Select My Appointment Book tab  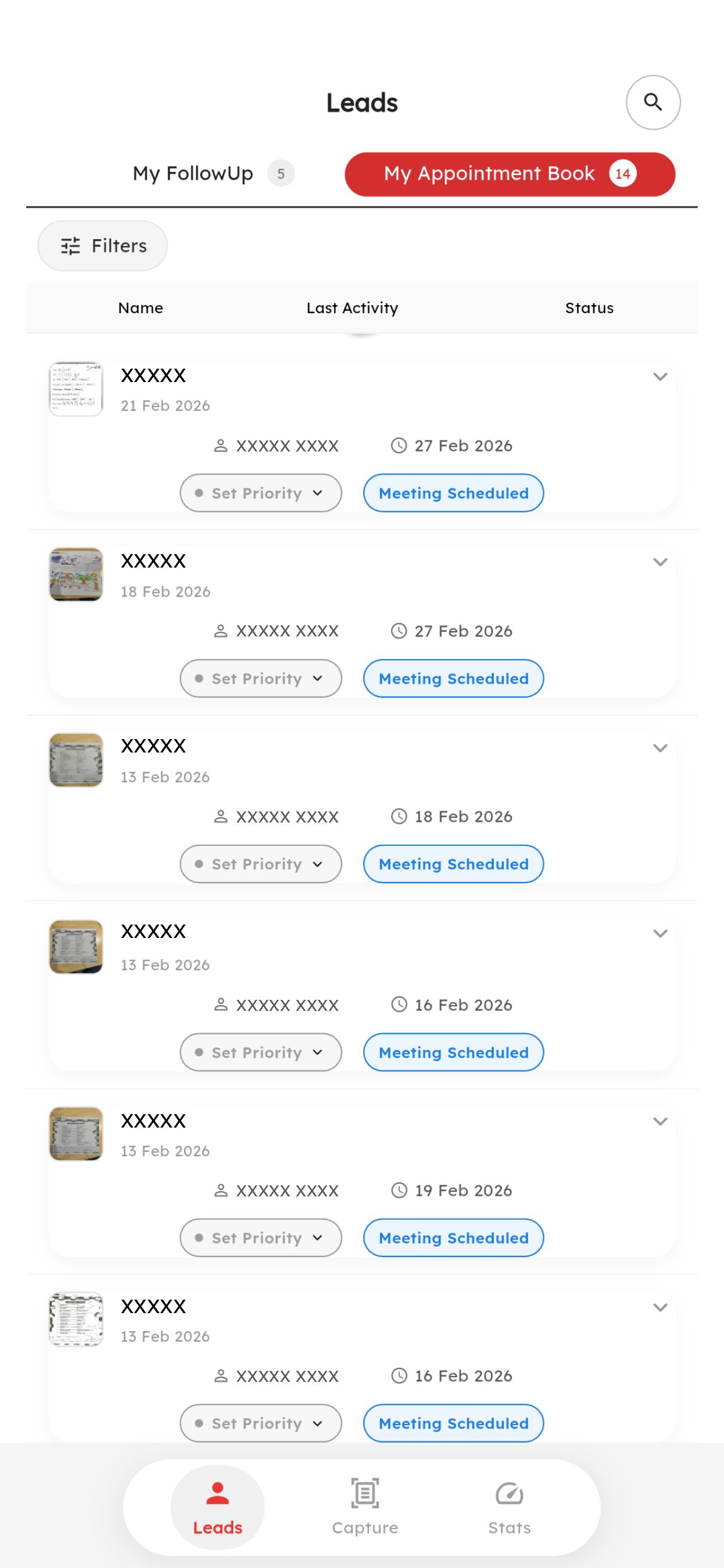tap(510, 174)
